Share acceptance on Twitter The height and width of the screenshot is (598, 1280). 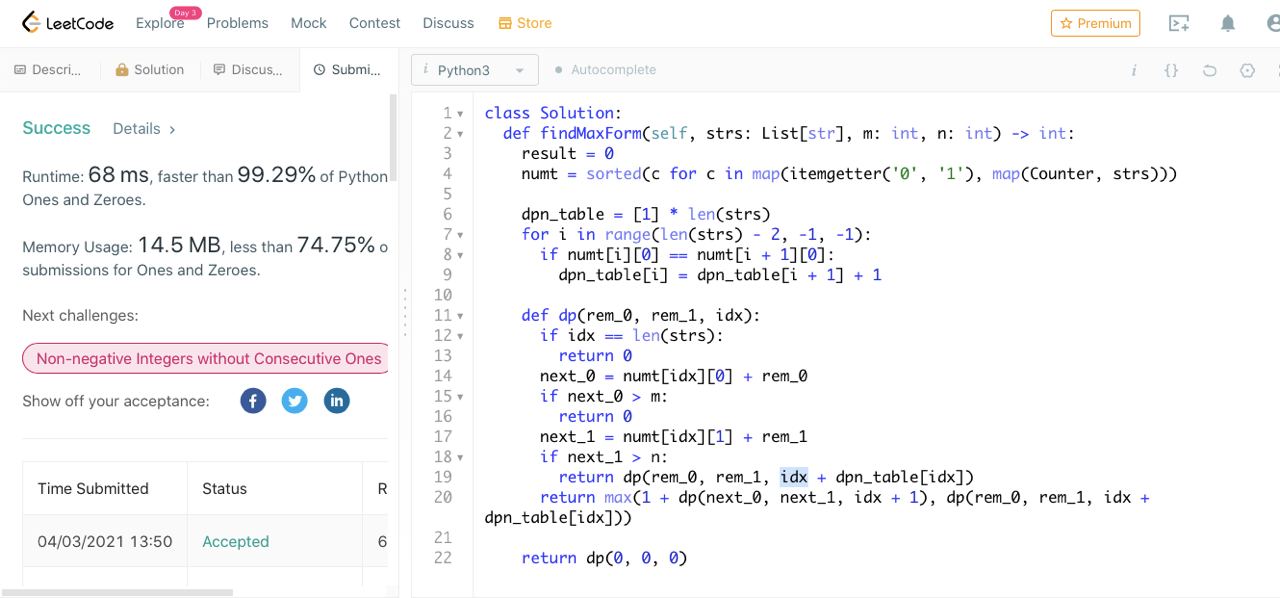(x=295, y=401)
